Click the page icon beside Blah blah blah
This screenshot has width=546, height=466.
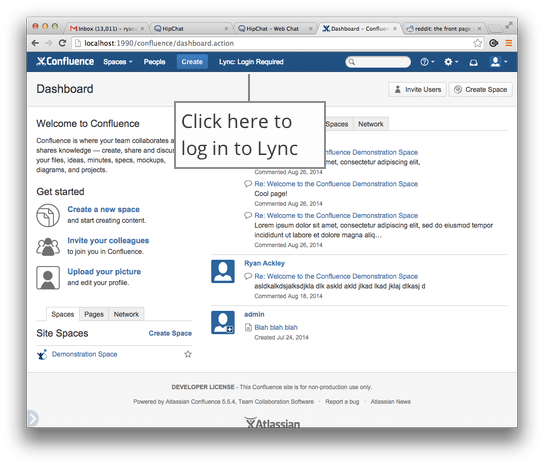point(248,327)
